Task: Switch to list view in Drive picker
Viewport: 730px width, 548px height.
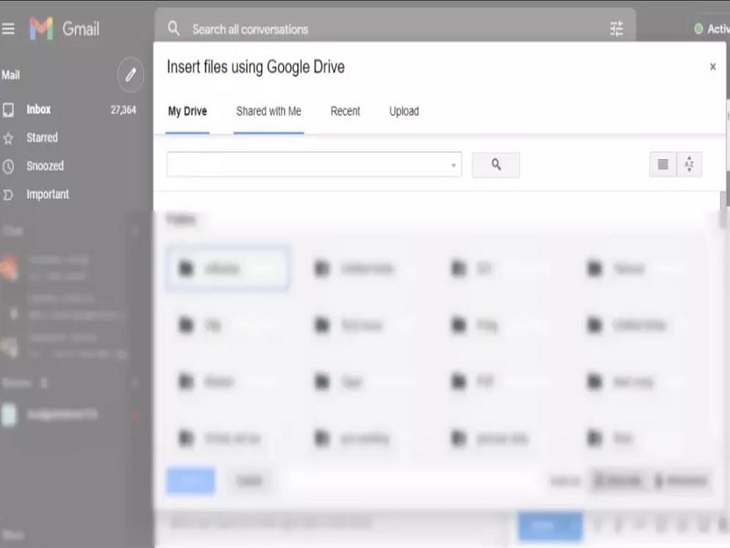Action: point(662,165)
